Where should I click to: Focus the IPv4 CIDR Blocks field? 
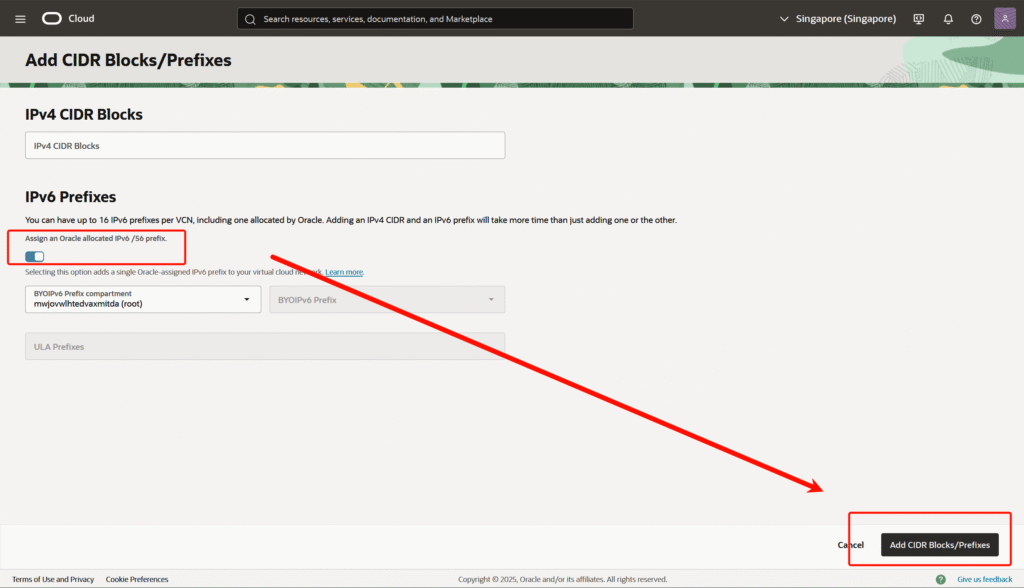tap(265, 145)
